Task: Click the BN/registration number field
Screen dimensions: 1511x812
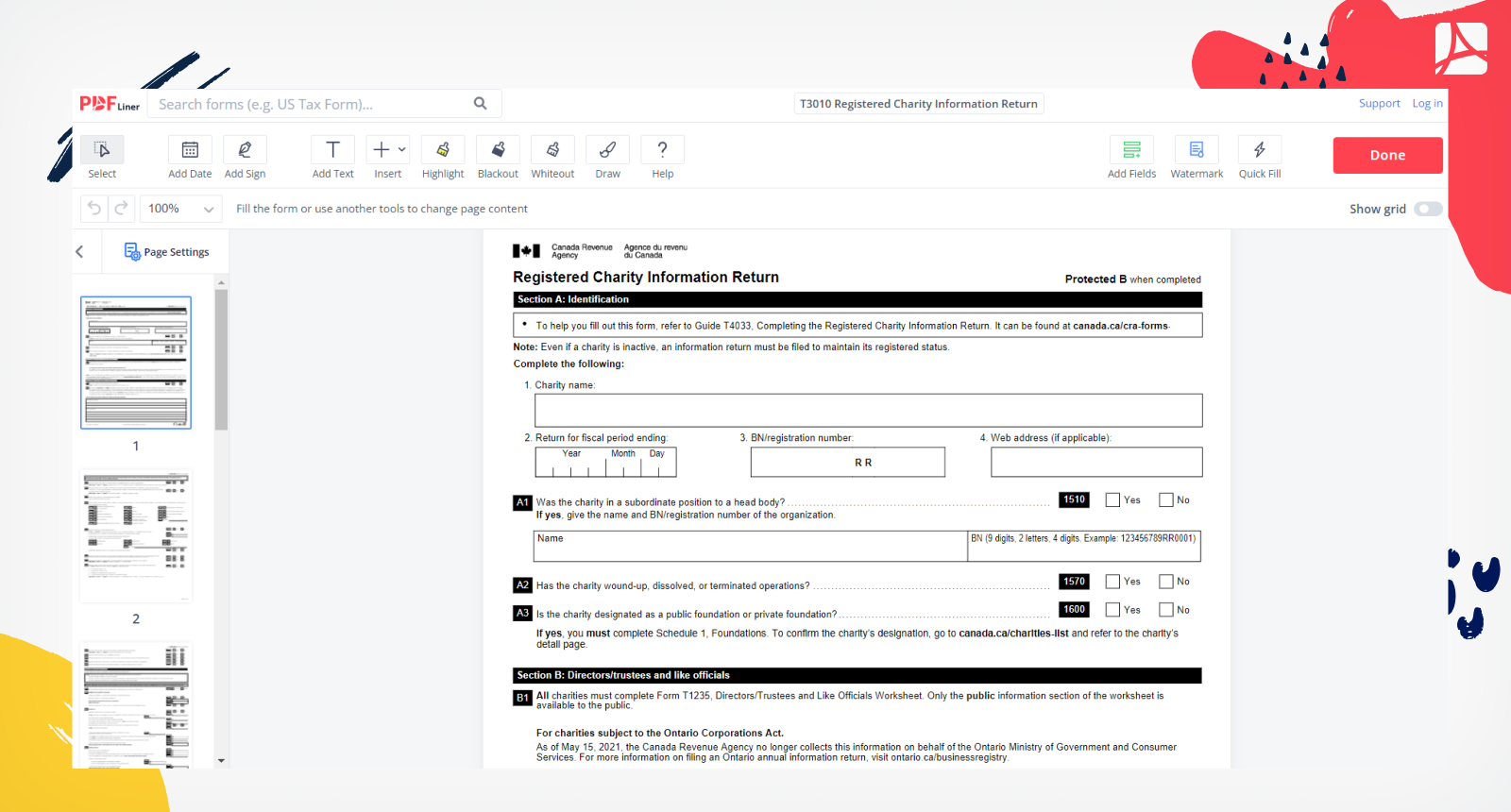Action: click(847, 462)
